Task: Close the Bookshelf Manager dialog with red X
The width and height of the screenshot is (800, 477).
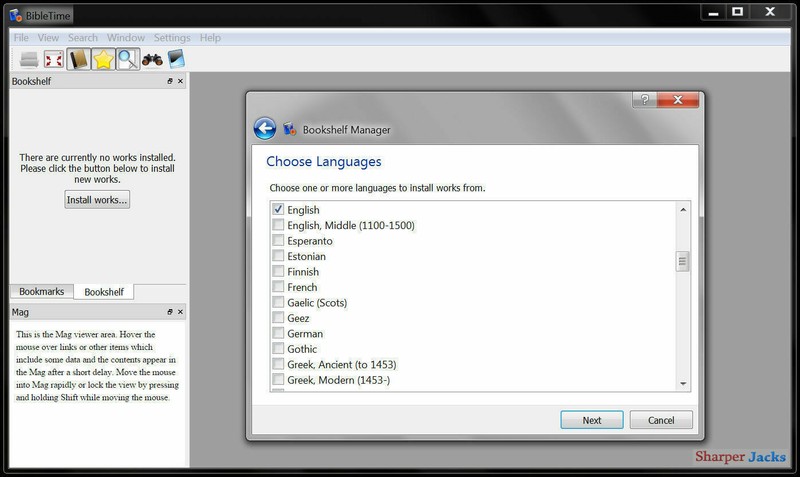Action: point(678,100)
